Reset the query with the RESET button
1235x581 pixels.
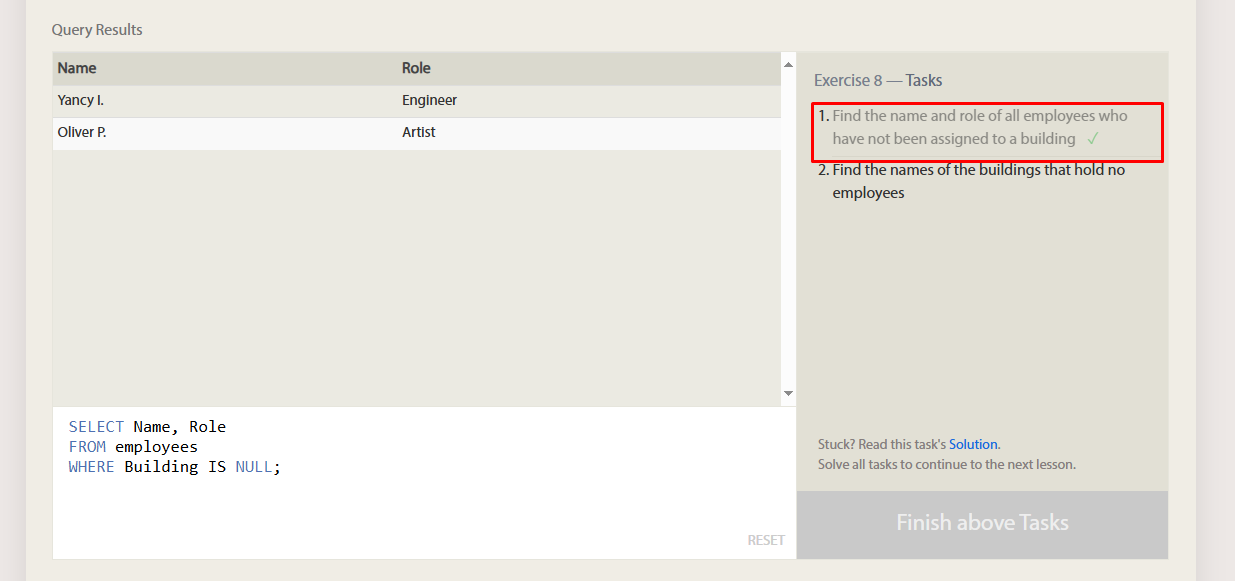[766, 540]
